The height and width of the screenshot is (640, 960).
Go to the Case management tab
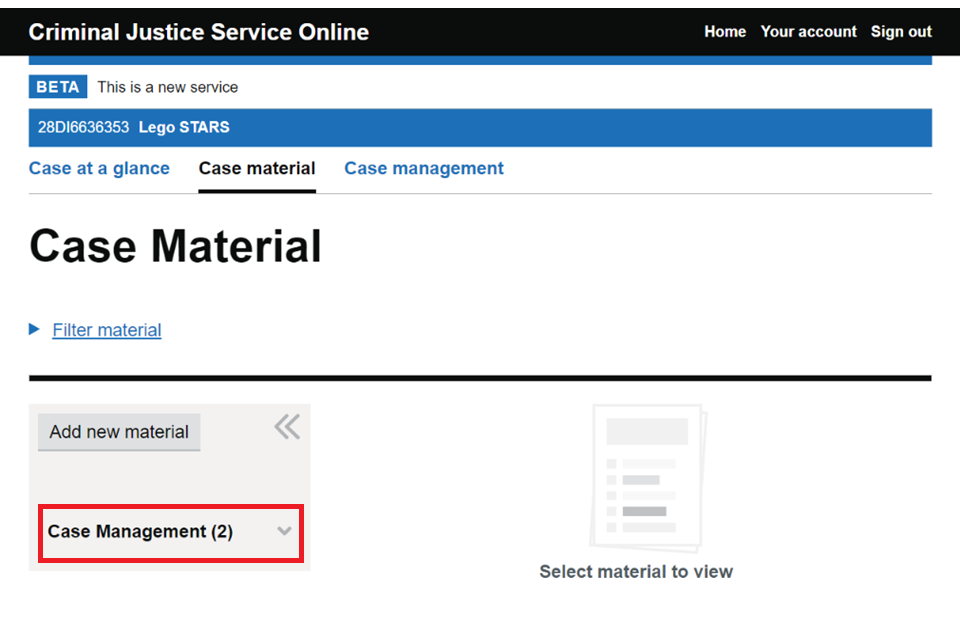coord(424,169)
